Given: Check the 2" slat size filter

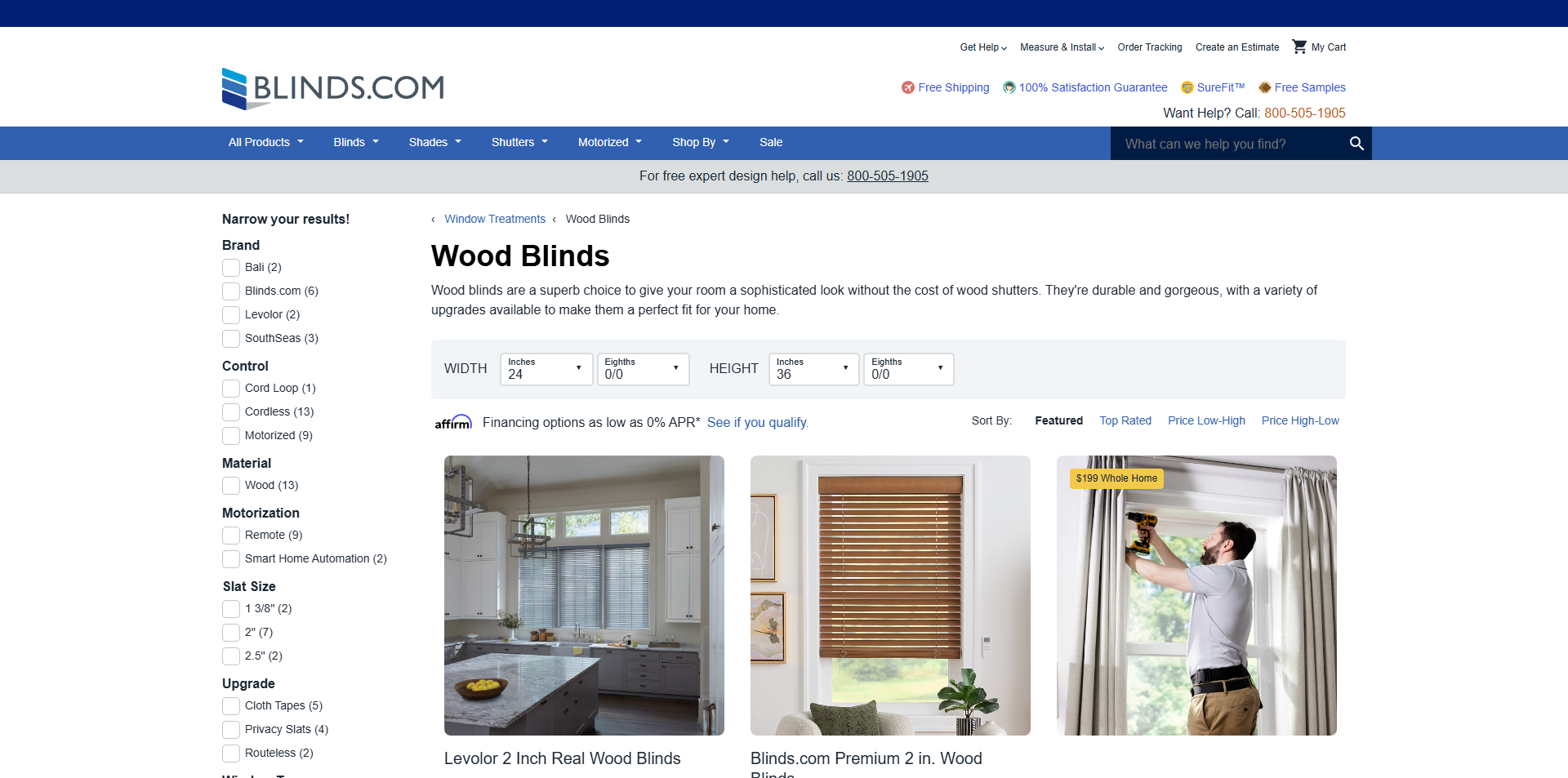Looking at the screenshot, I should tap(231, 633).
